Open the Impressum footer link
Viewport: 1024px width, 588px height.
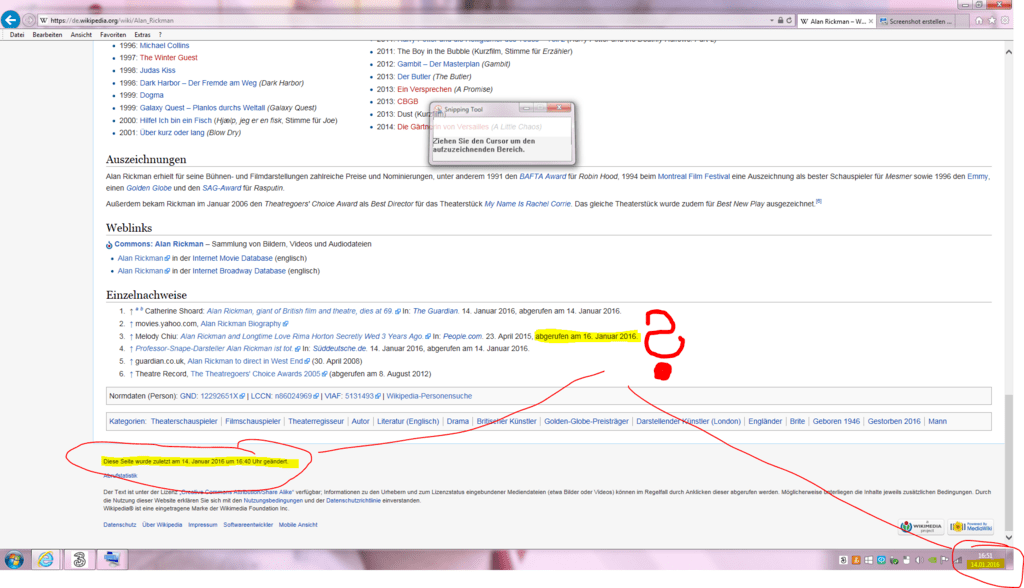pos(202,525)
